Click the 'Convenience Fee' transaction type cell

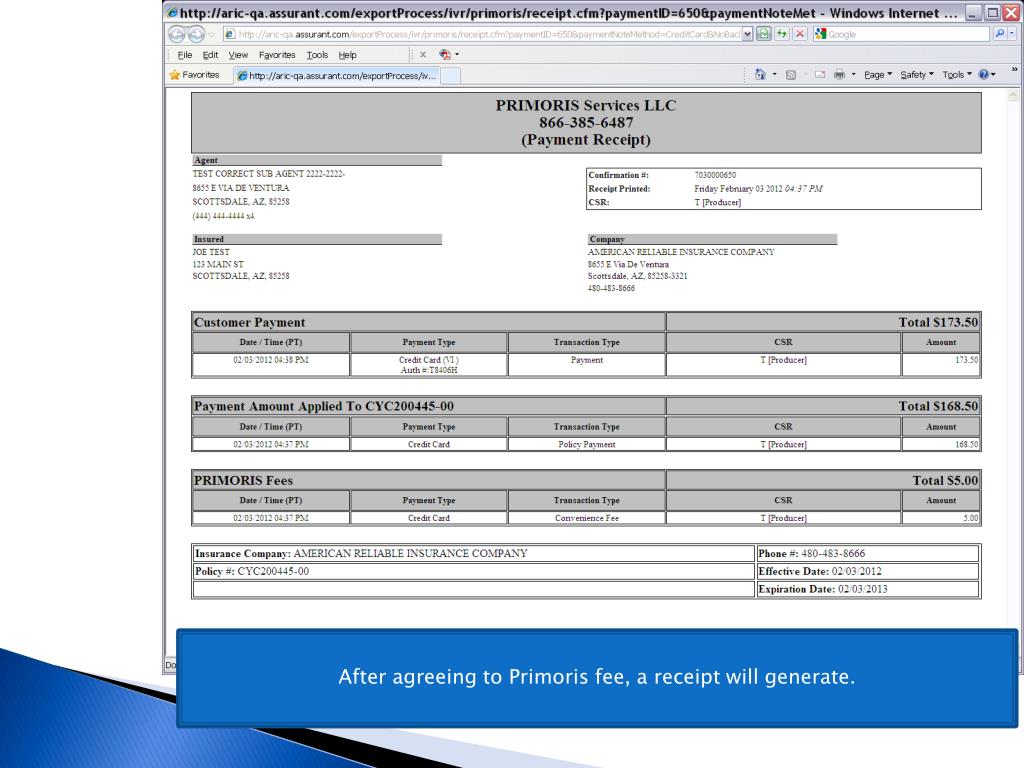[x=586, y=518]
